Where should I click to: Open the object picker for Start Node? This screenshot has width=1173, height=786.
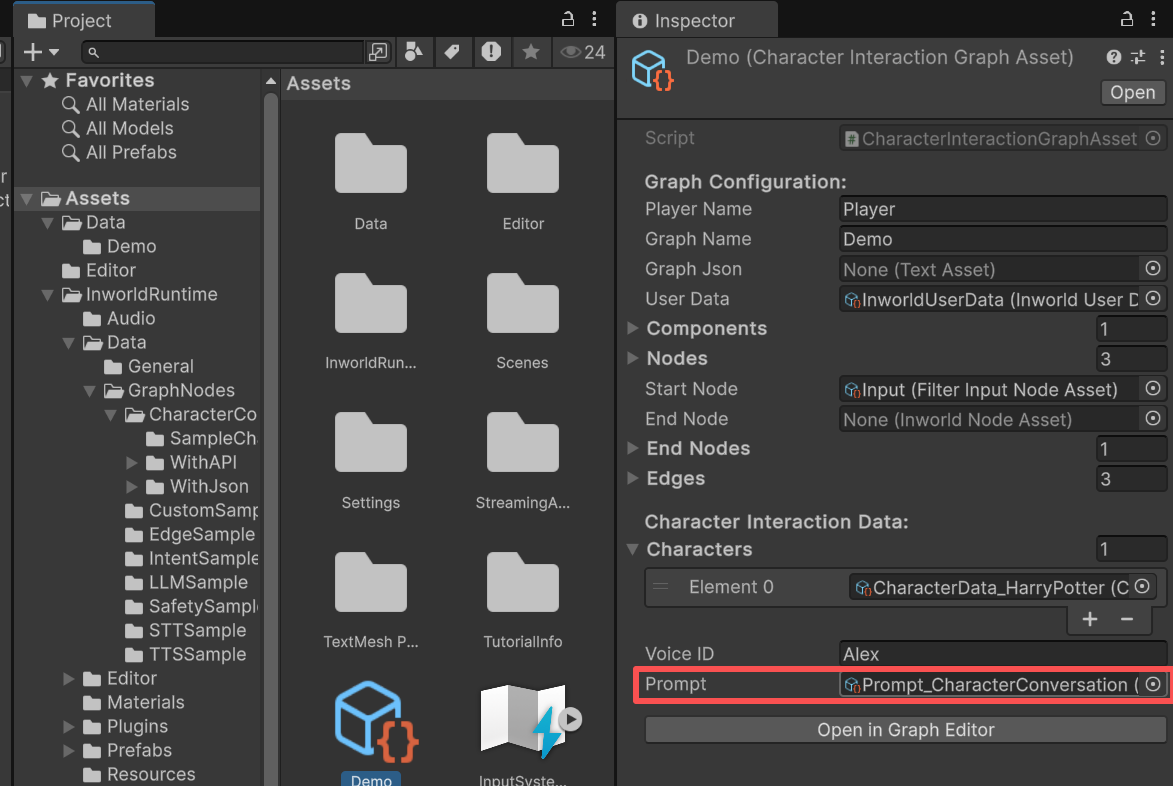click(x=1153, y=388)
